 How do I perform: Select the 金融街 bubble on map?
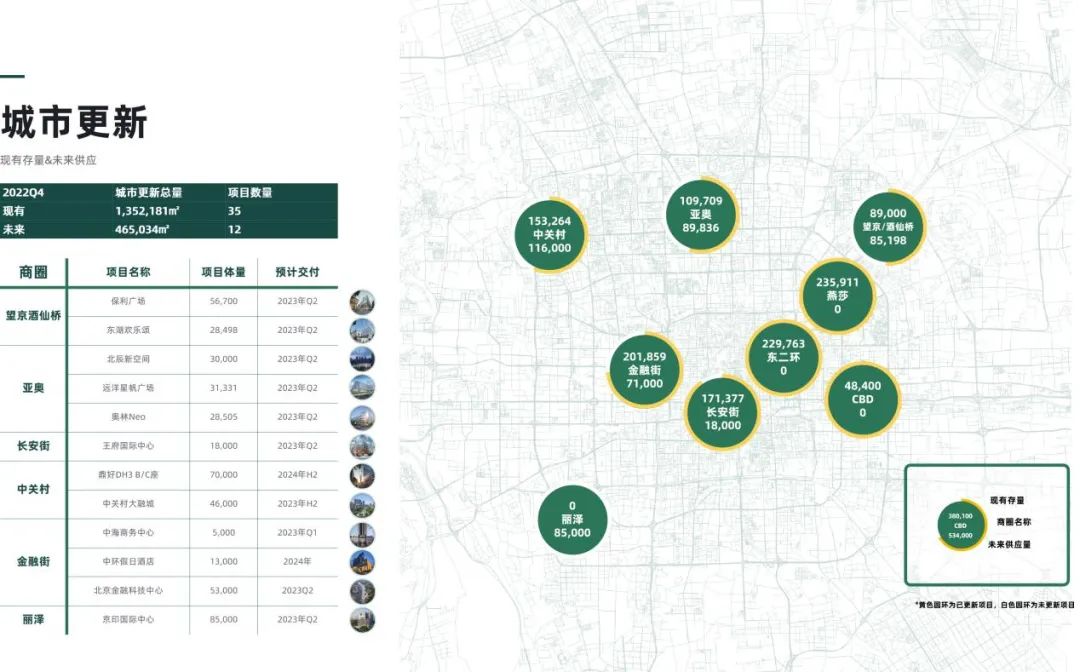tap(645, 370)
